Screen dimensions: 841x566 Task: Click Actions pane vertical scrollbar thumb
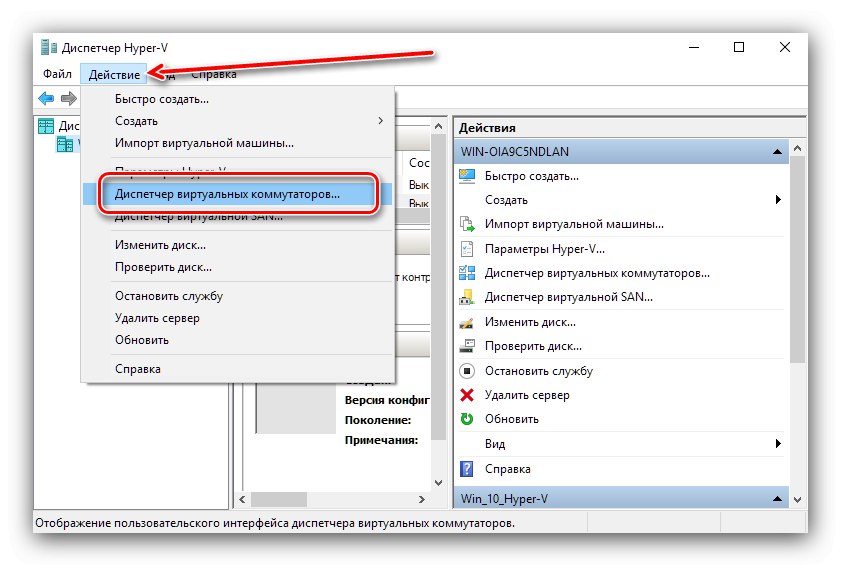tap(798, 259)
